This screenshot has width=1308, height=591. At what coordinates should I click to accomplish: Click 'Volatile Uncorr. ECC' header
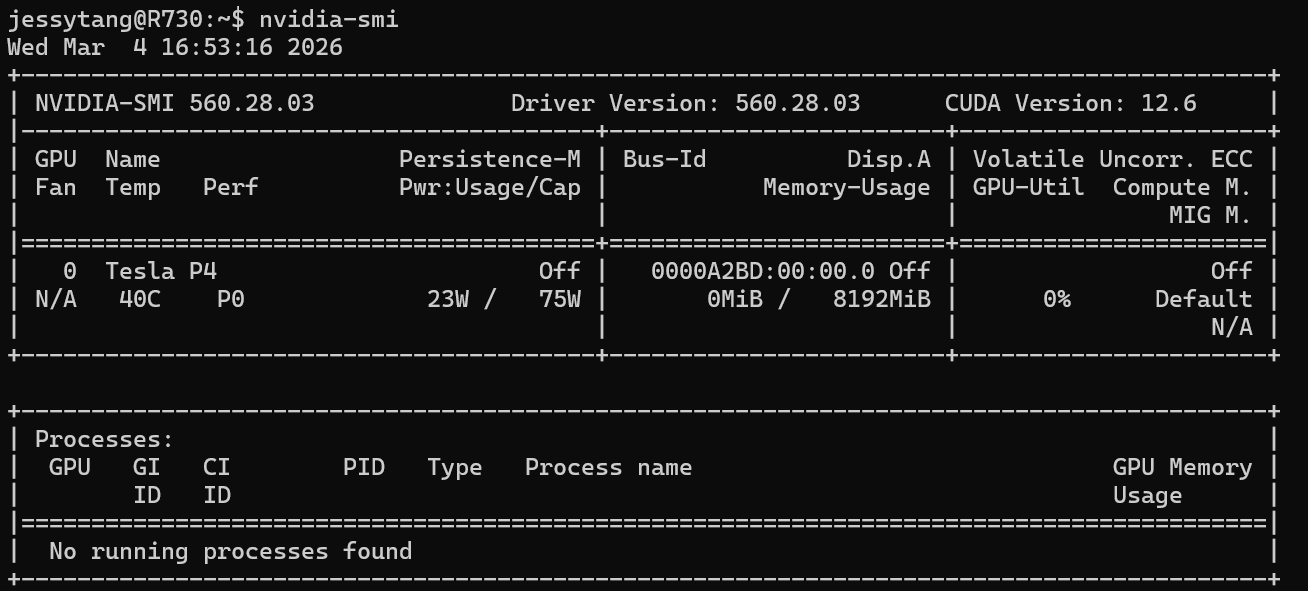(1113, 159)
